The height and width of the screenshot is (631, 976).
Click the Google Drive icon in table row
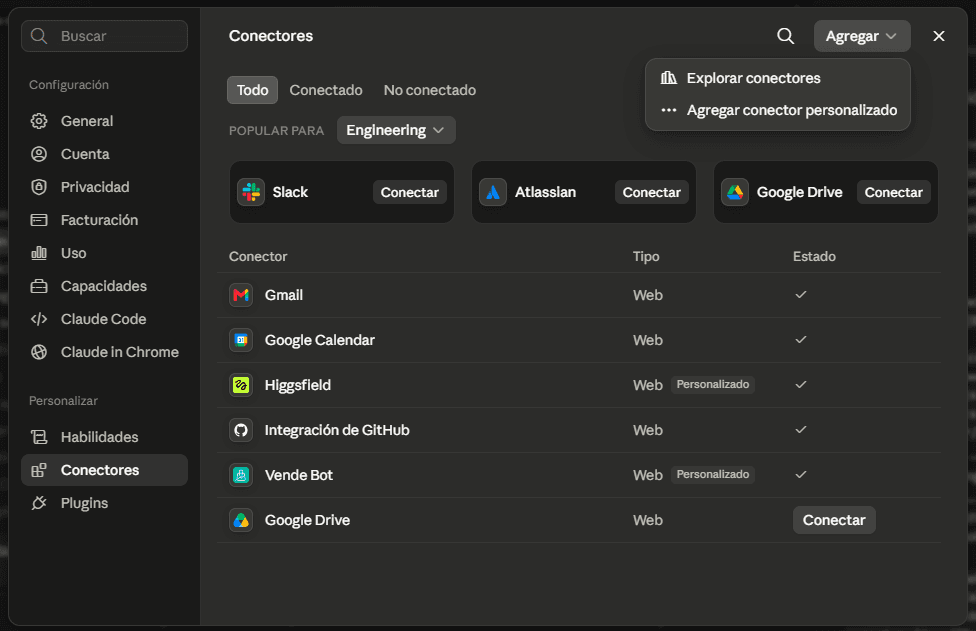(x=241, y=520)
